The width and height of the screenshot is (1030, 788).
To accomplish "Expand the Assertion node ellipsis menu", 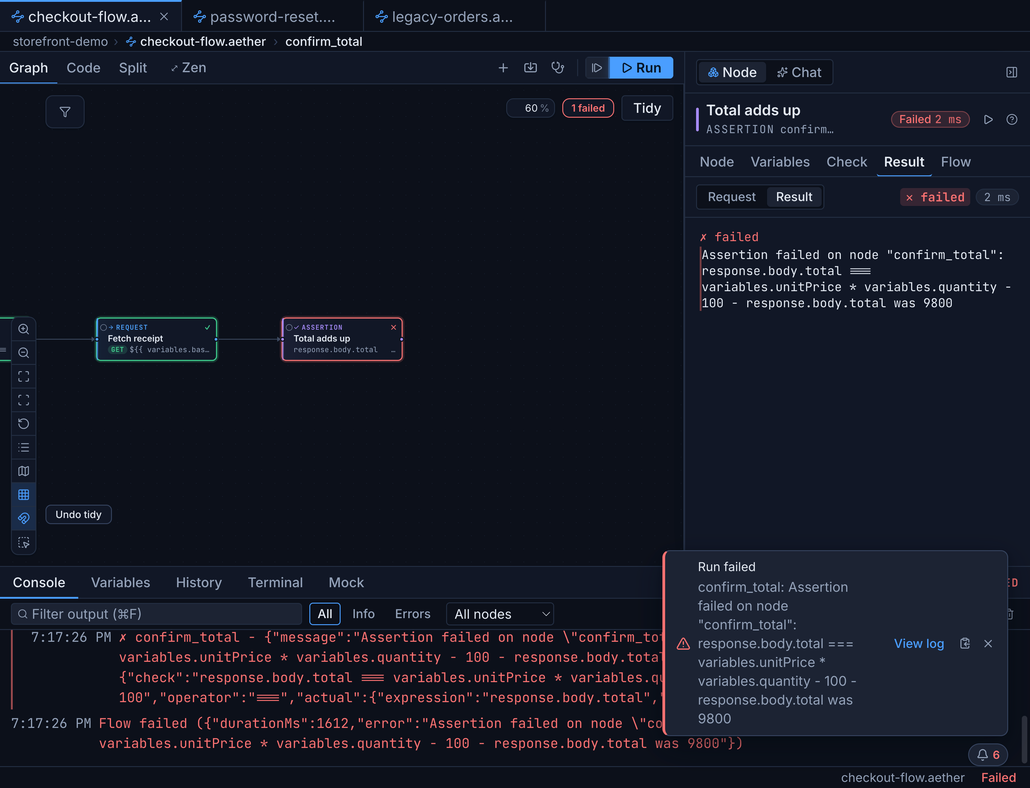I will tap(393, 350).
